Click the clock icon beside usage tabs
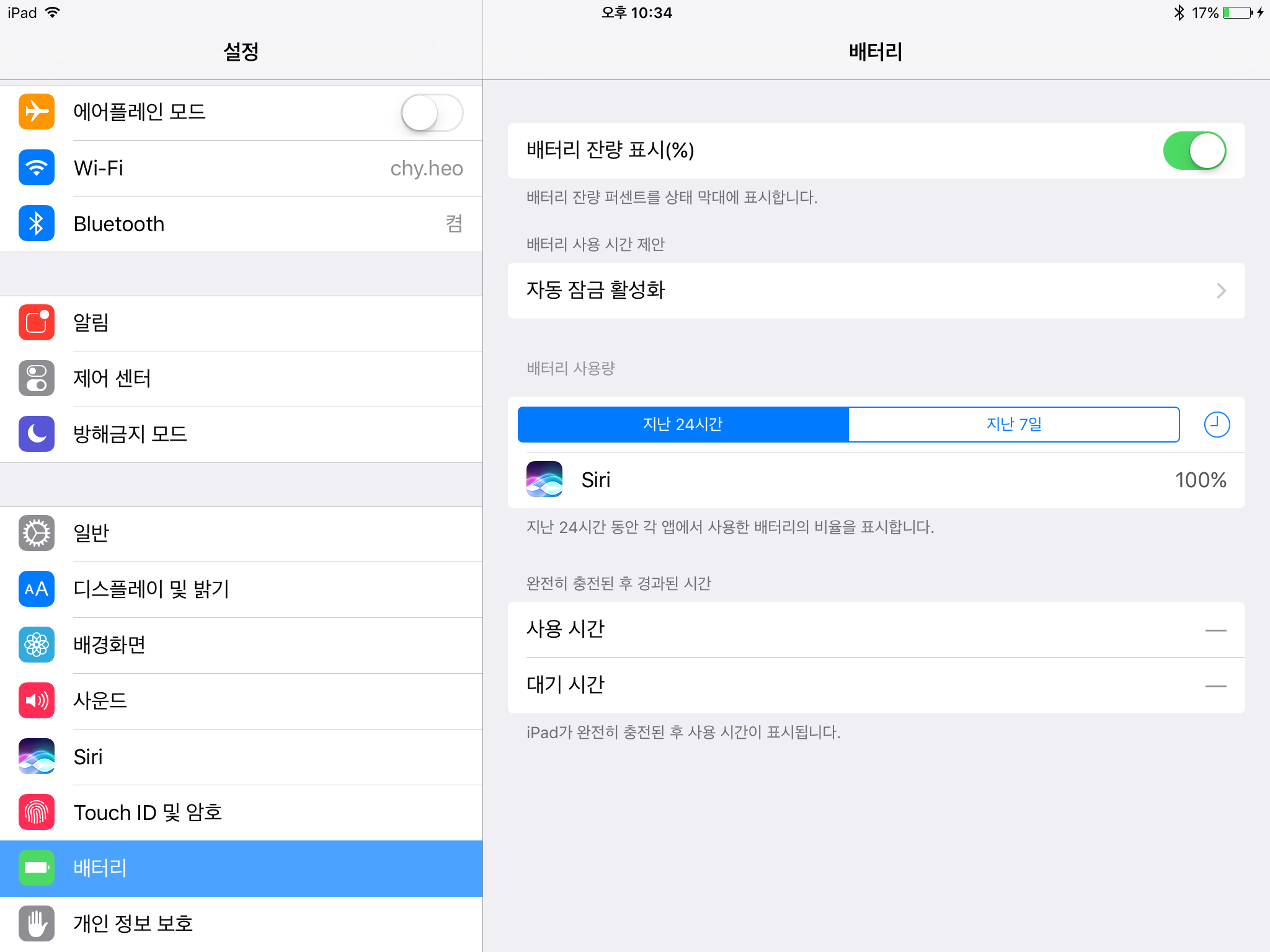Image resolution: width=1270 pixels, height=952 pixels. (x=1217, y=425)
